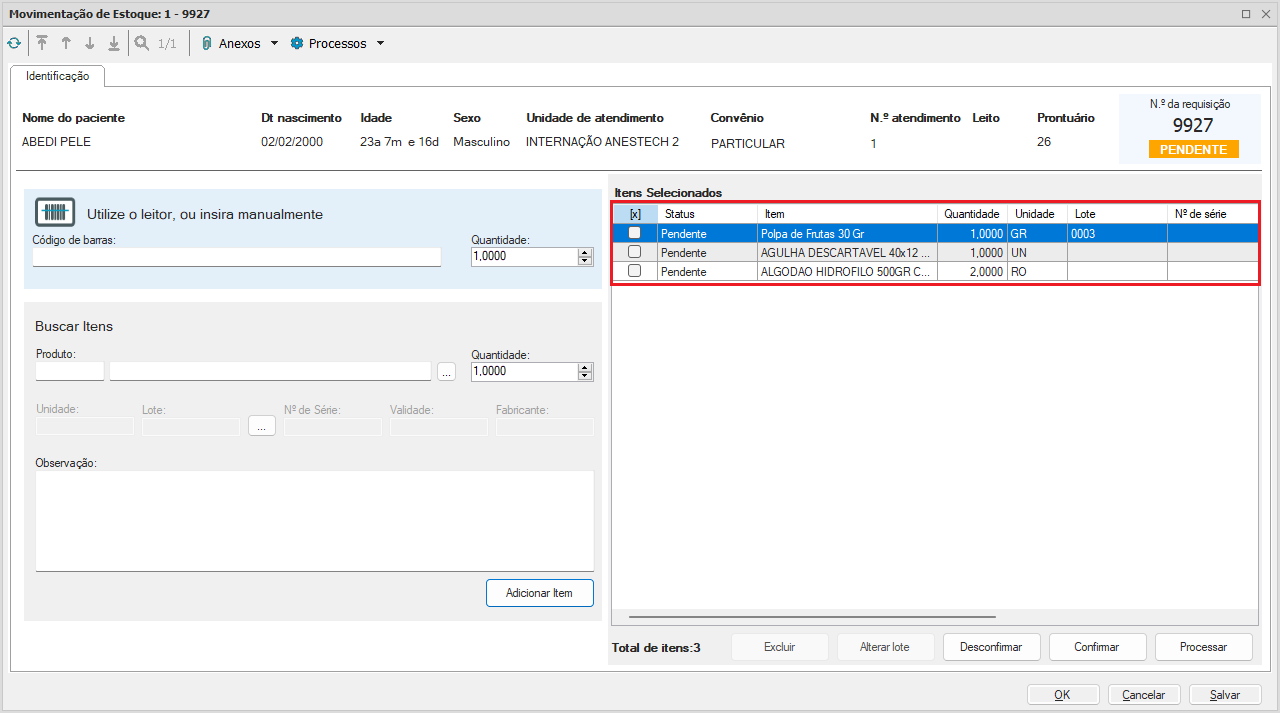Sort by Lote column header
1280x713 pixels.
coord(1117,214)
